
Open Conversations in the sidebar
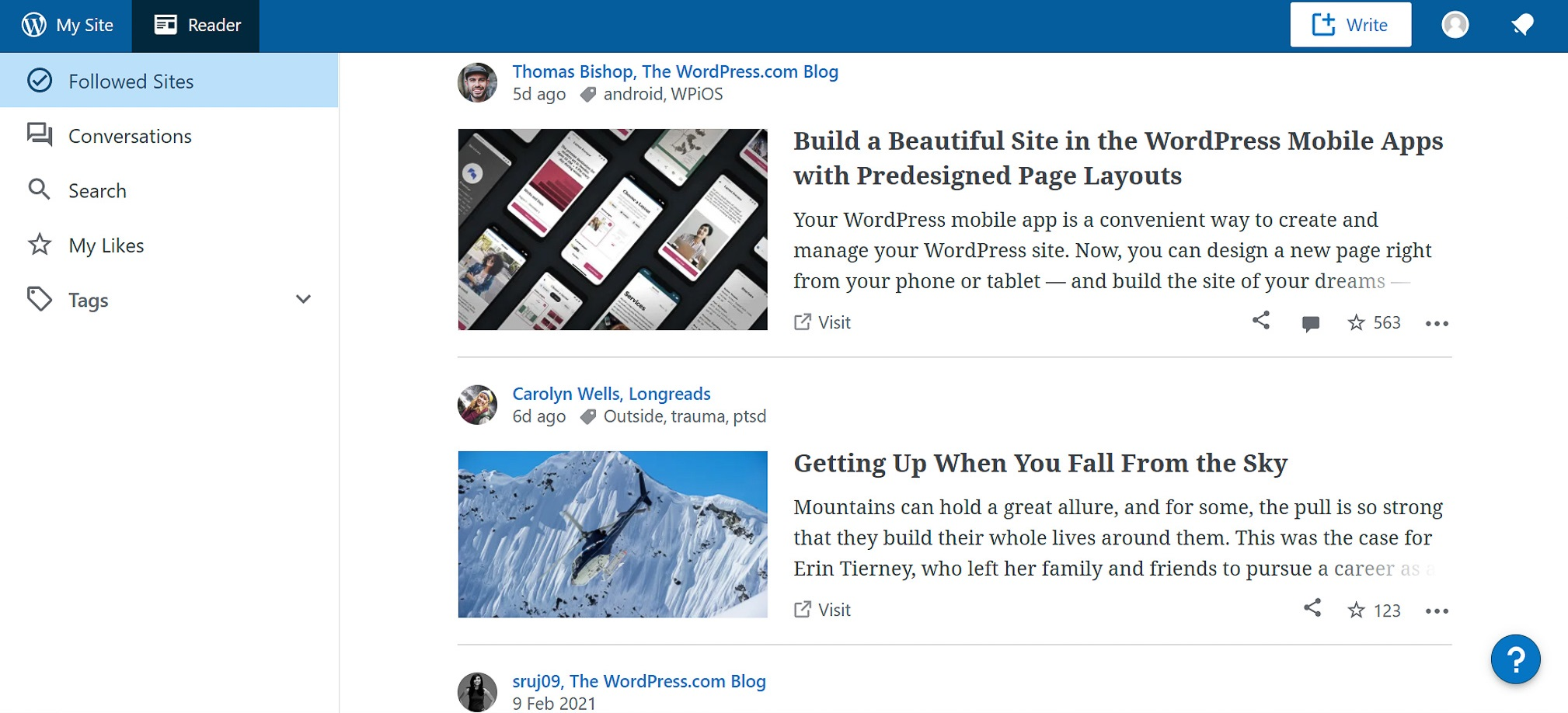click(130, 136)
